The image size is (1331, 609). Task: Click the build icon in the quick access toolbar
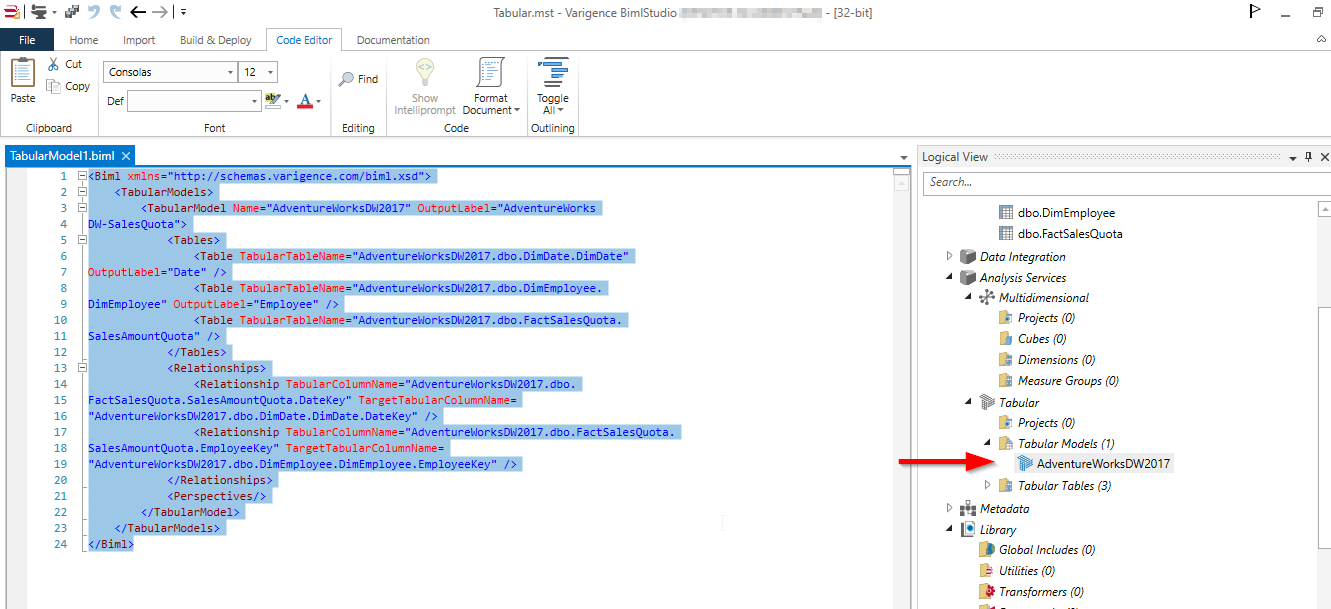38,12
